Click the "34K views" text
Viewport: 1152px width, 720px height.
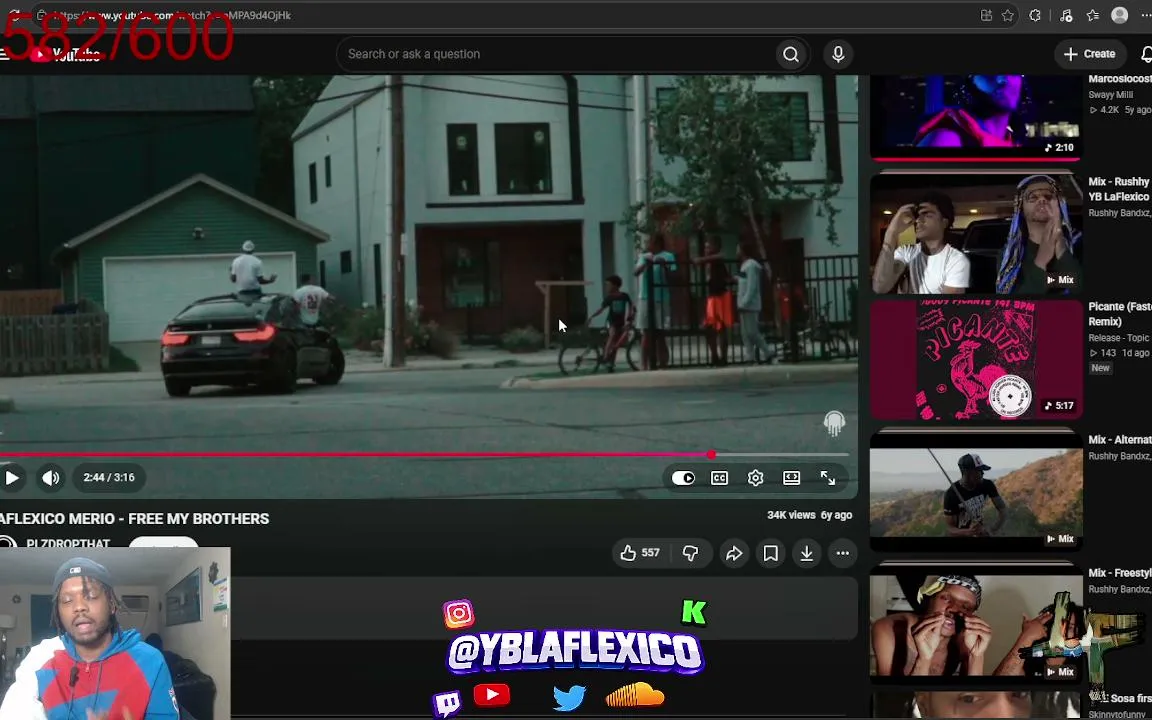point(791,515)
